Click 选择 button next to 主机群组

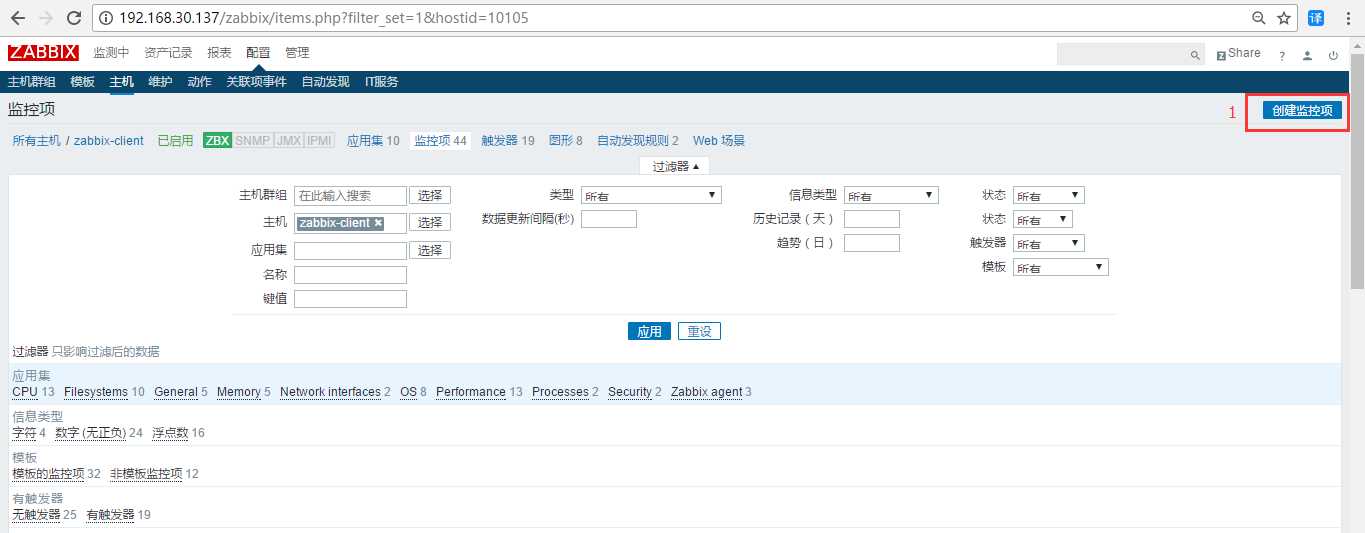430,196
